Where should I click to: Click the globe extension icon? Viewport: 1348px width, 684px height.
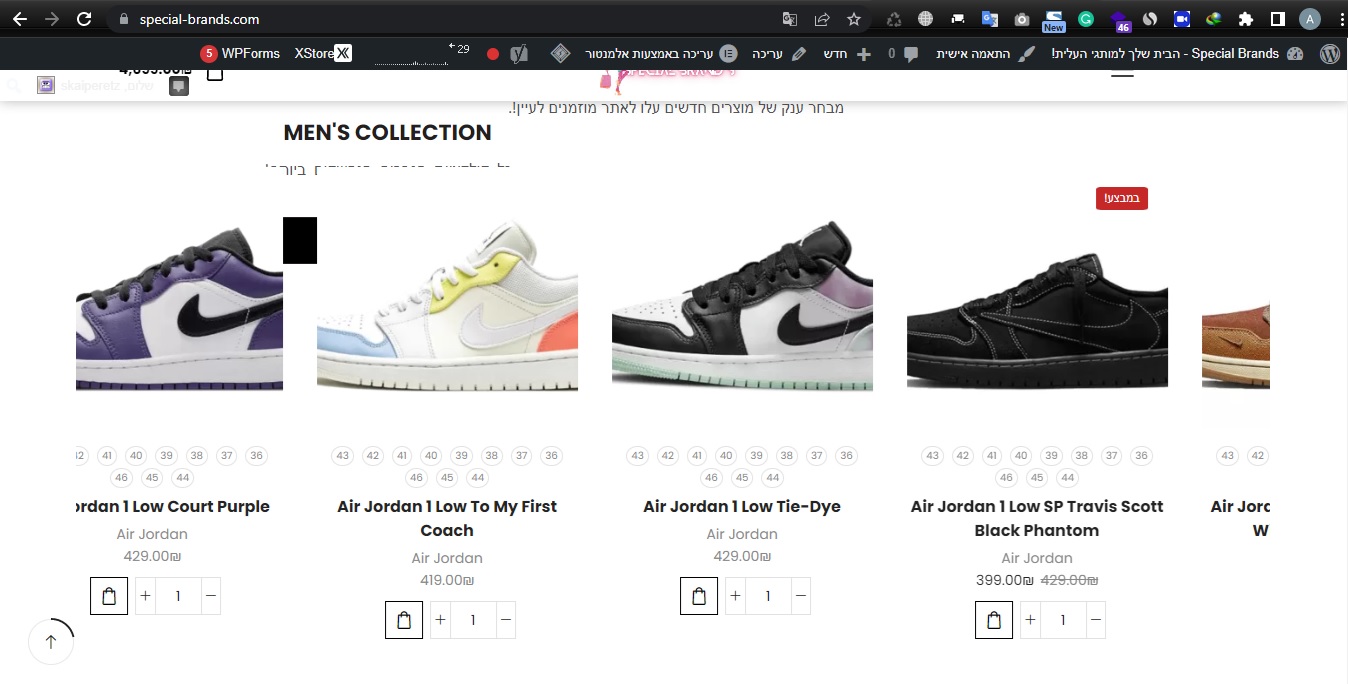point(926,19)
